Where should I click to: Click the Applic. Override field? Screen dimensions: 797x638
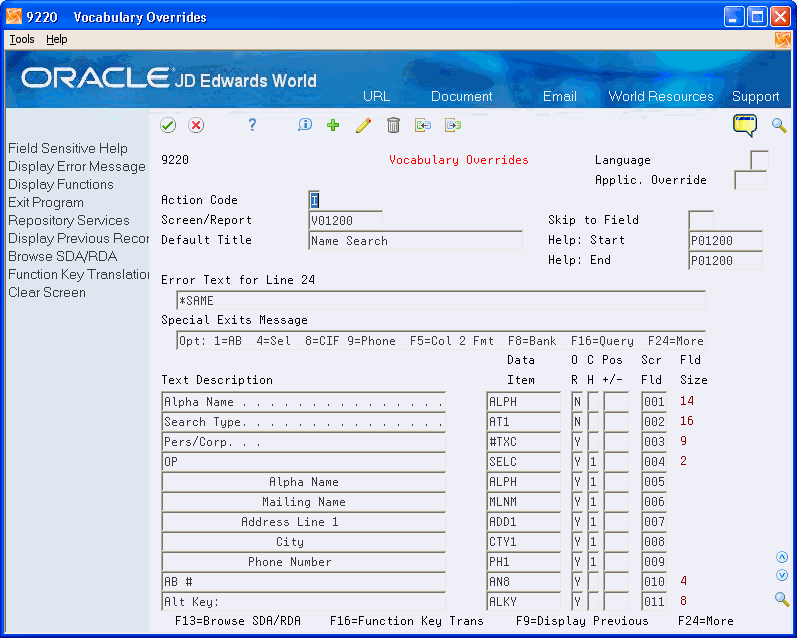pos(750,180)
